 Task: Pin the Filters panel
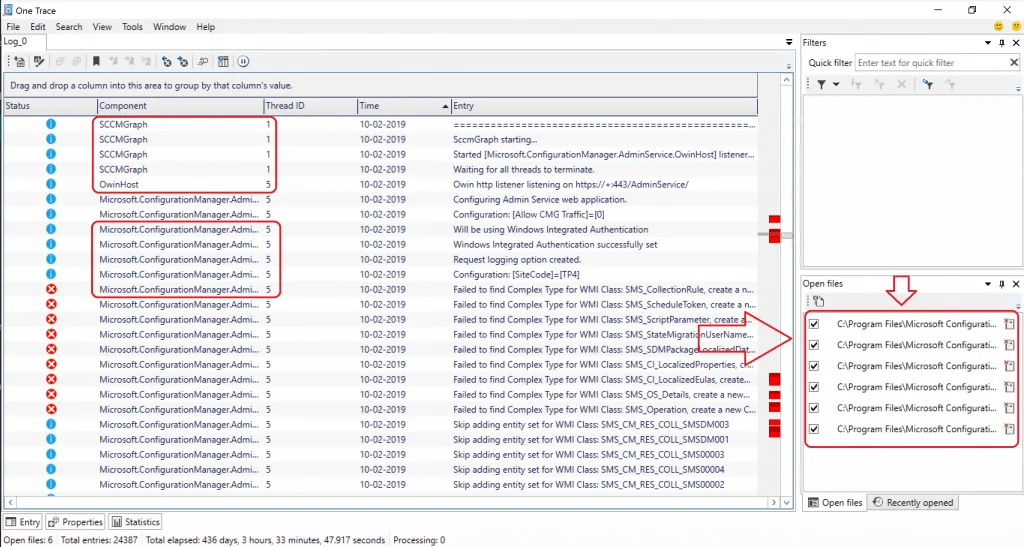pos(1002,43)
